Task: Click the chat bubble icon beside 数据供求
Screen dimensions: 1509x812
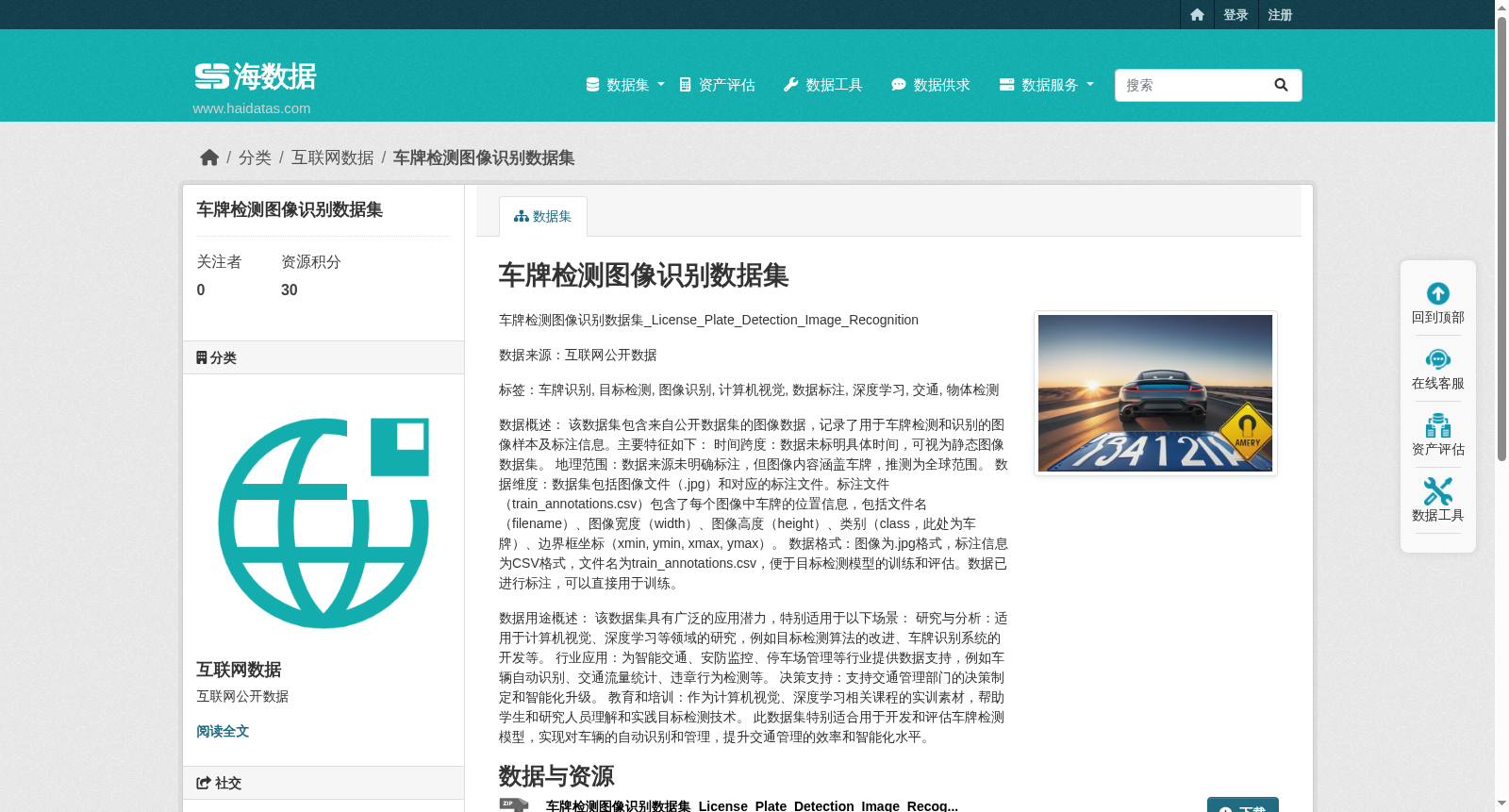Action: (x=899, y=85)
